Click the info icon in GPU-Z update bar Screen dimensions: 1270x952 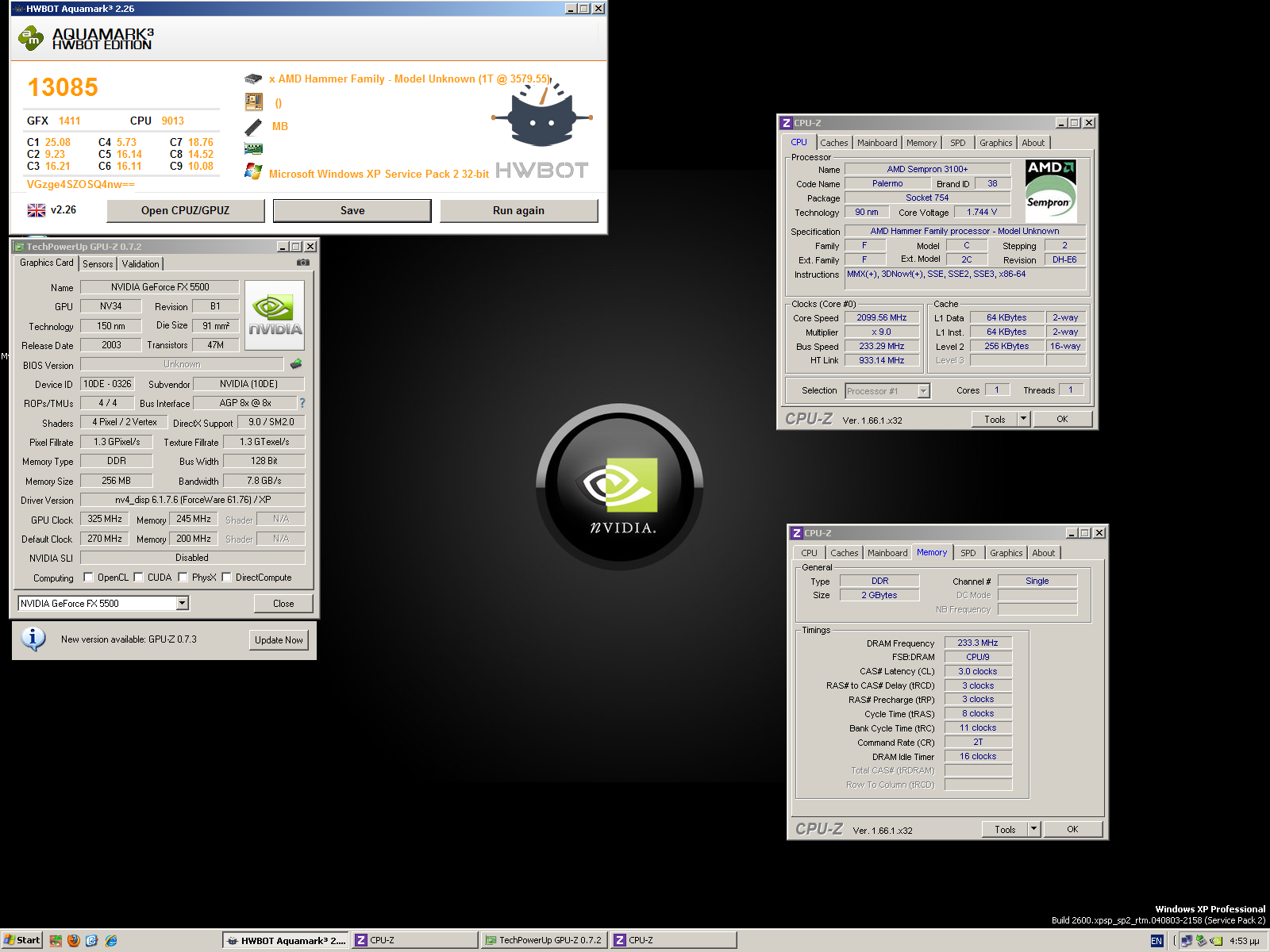(33, 639)
